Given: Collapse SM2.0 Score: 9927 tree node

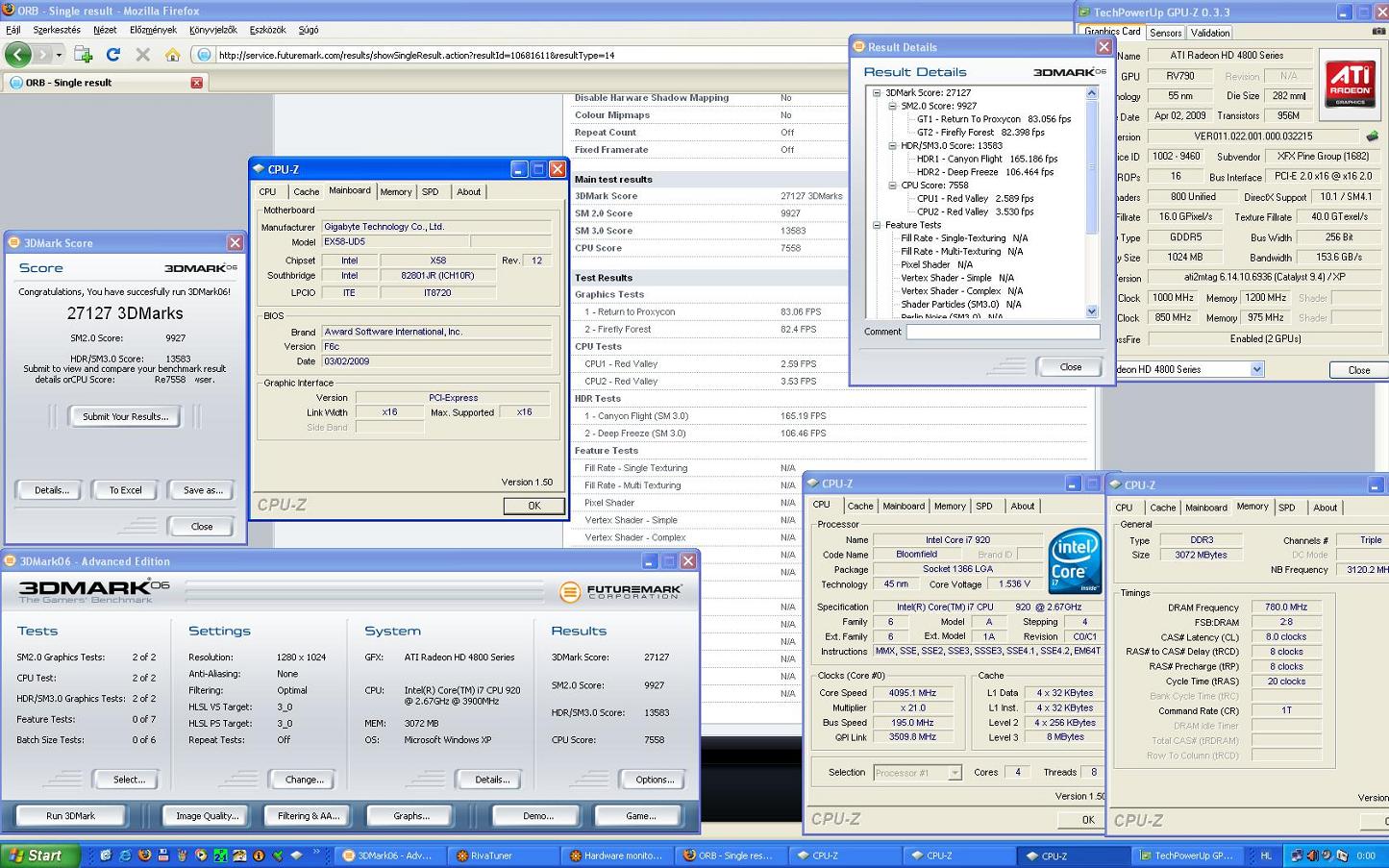Looking at the screenshot, I should pos(892,107).
